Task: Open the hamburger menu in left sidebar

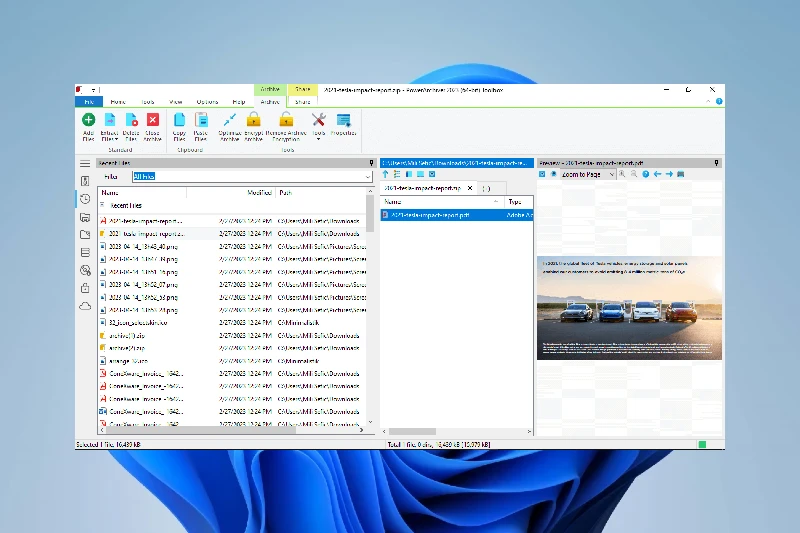Action: click(x=85, y=164)
